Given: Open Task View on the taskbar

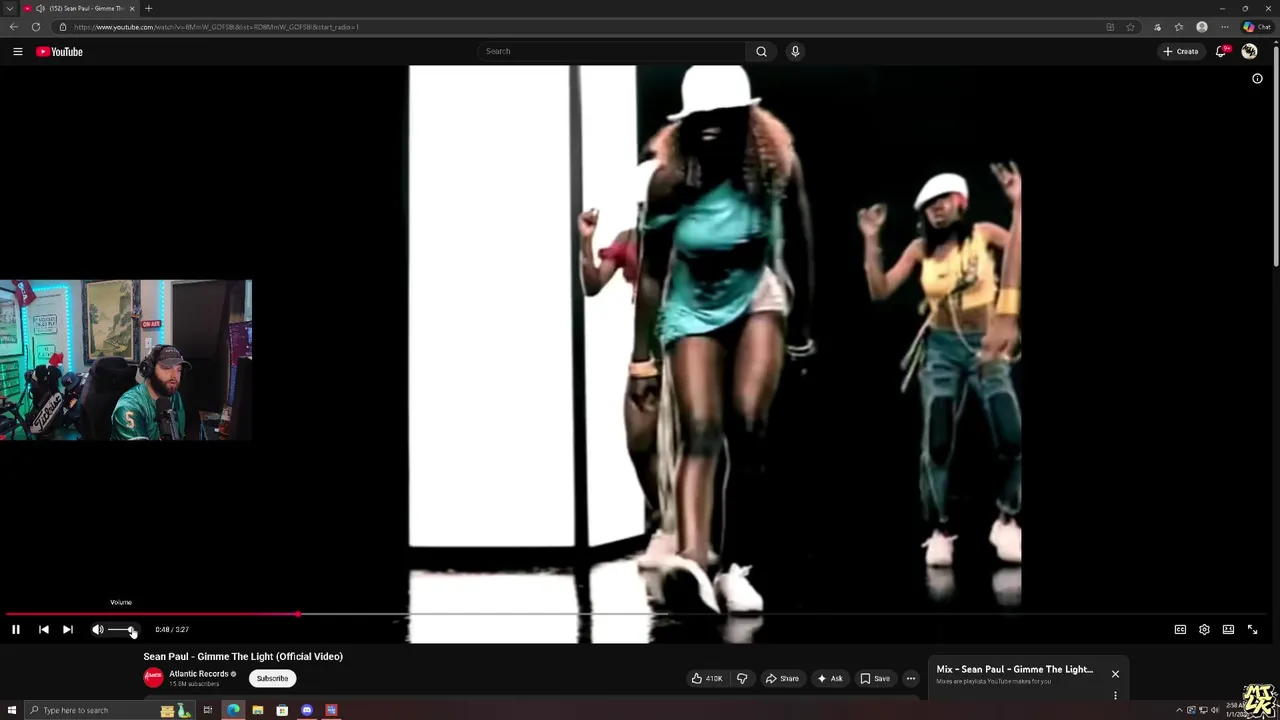Looking at the screenshot, I should [208, 710].
